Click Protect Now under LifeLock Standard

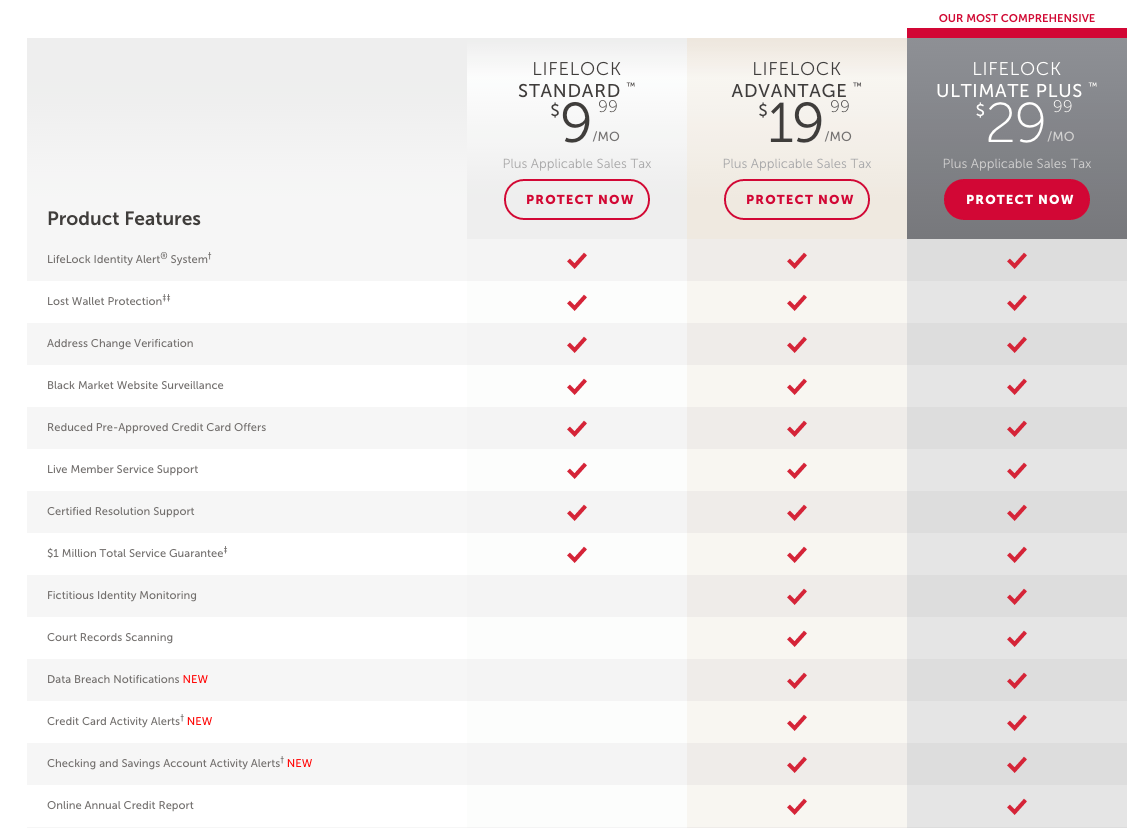(x=576, y=199)
